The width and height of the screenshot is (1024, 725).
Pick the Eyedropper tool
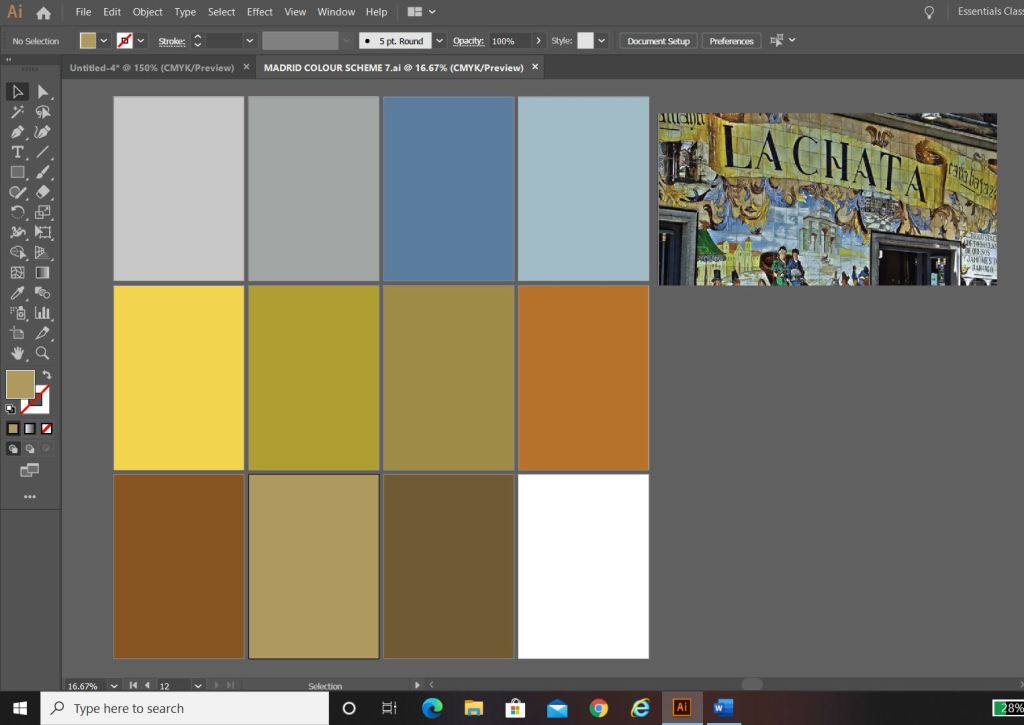(x=17, y=293)
